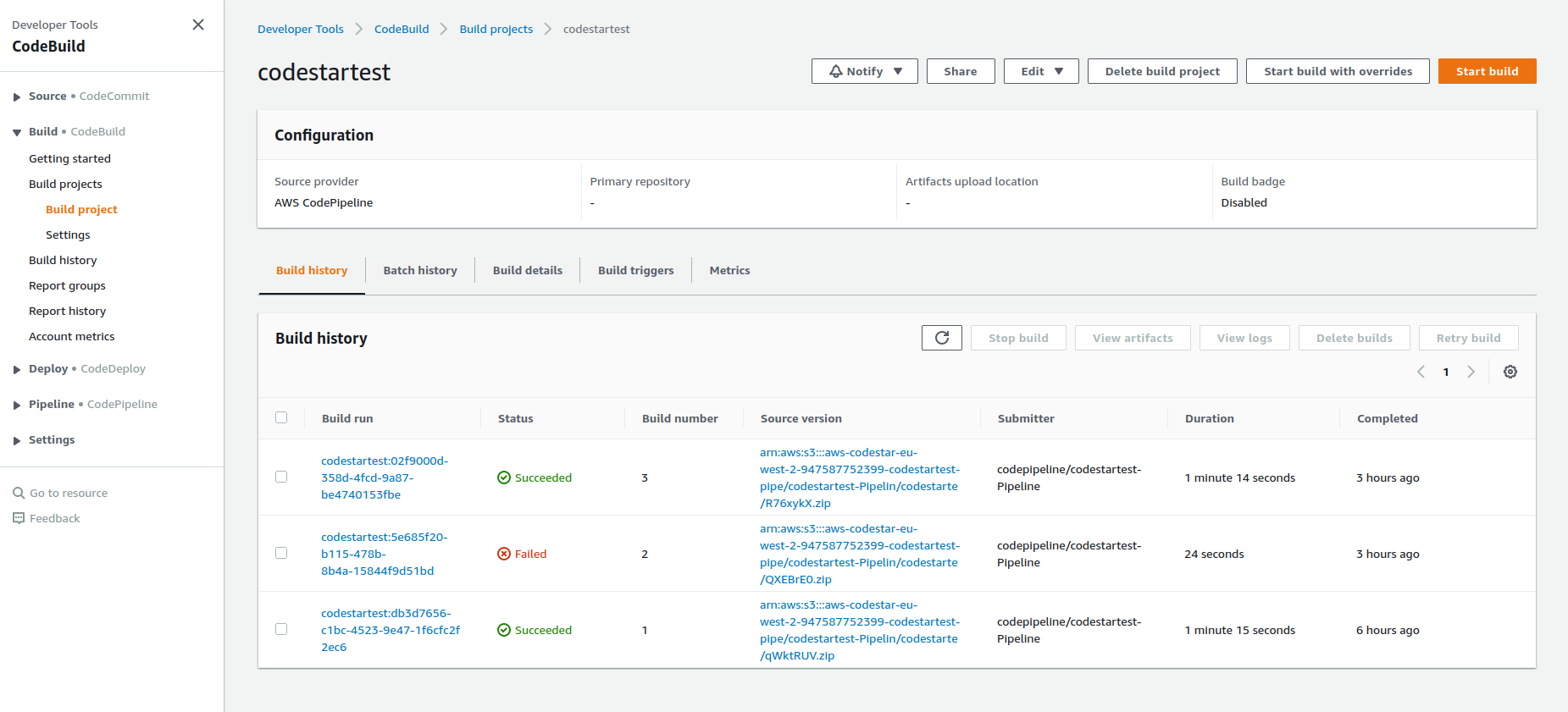Click the Feedback speech bubble icon
This screenshot has height=712, width=1568.
pyautogui.click(x=19, y=518)
